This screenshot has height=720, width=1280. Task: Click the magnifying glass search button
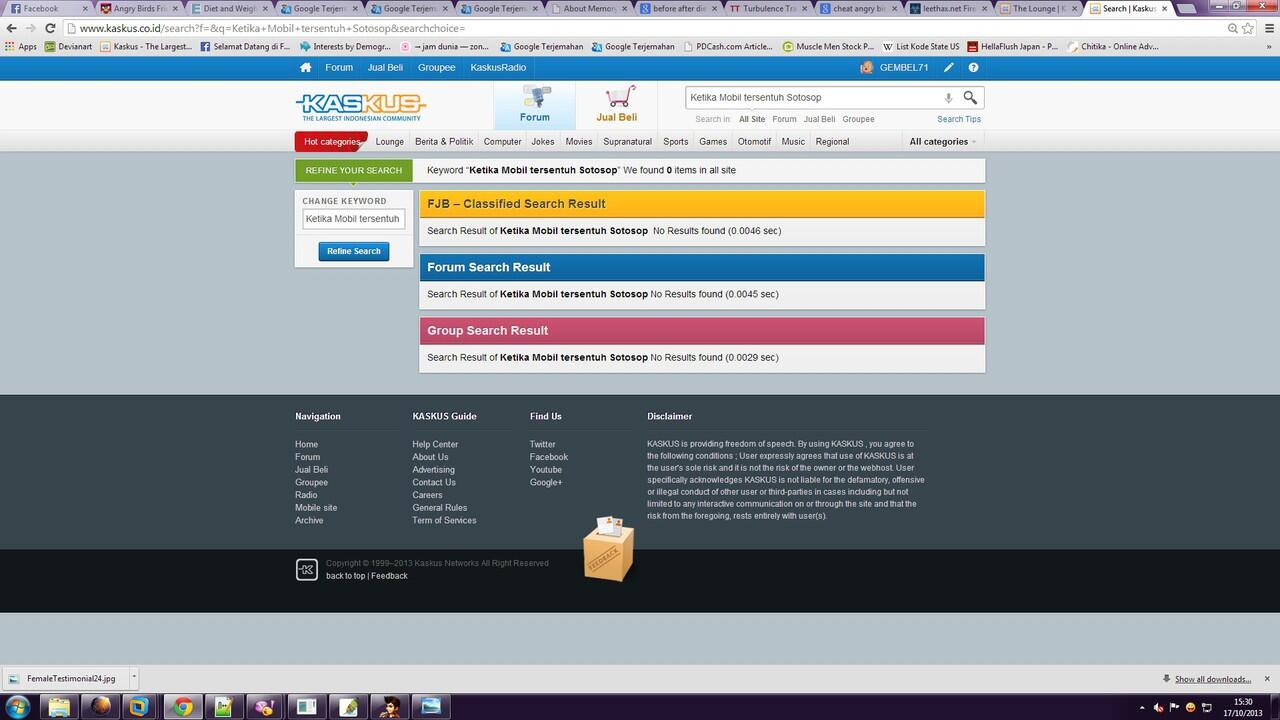[x=970, y=97]
